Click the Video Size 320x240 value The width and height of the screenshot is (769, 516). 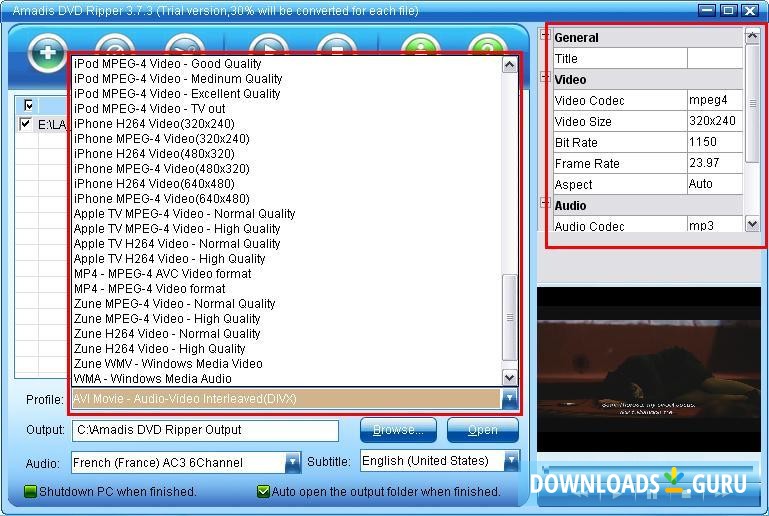coord(715,121)
